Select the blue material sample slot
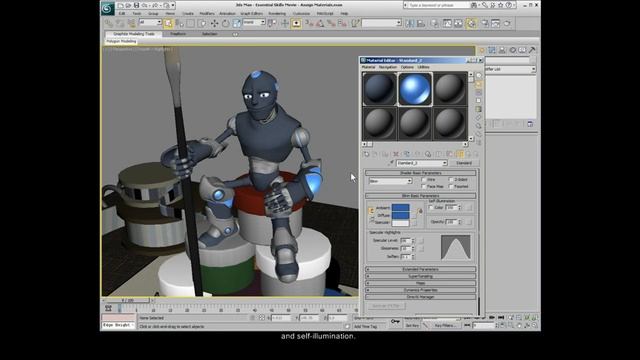 pyautogui.click(x=415, y=89)
